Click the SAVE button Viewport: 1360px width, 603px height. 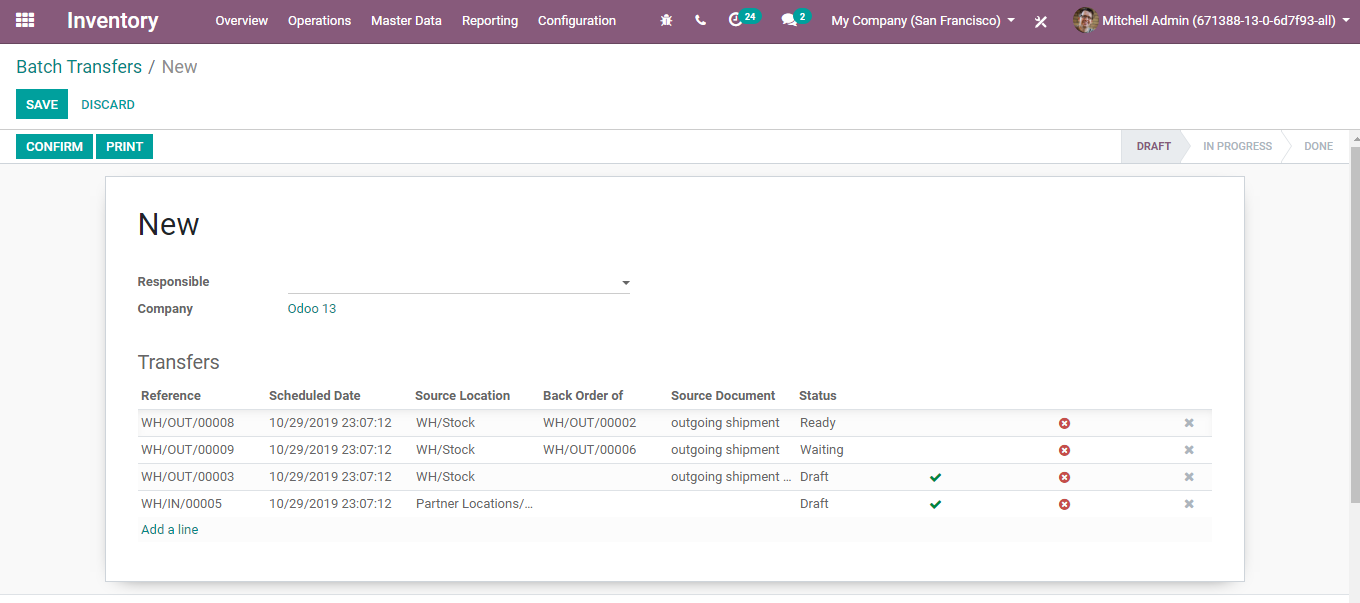click(x=42, y=104)
